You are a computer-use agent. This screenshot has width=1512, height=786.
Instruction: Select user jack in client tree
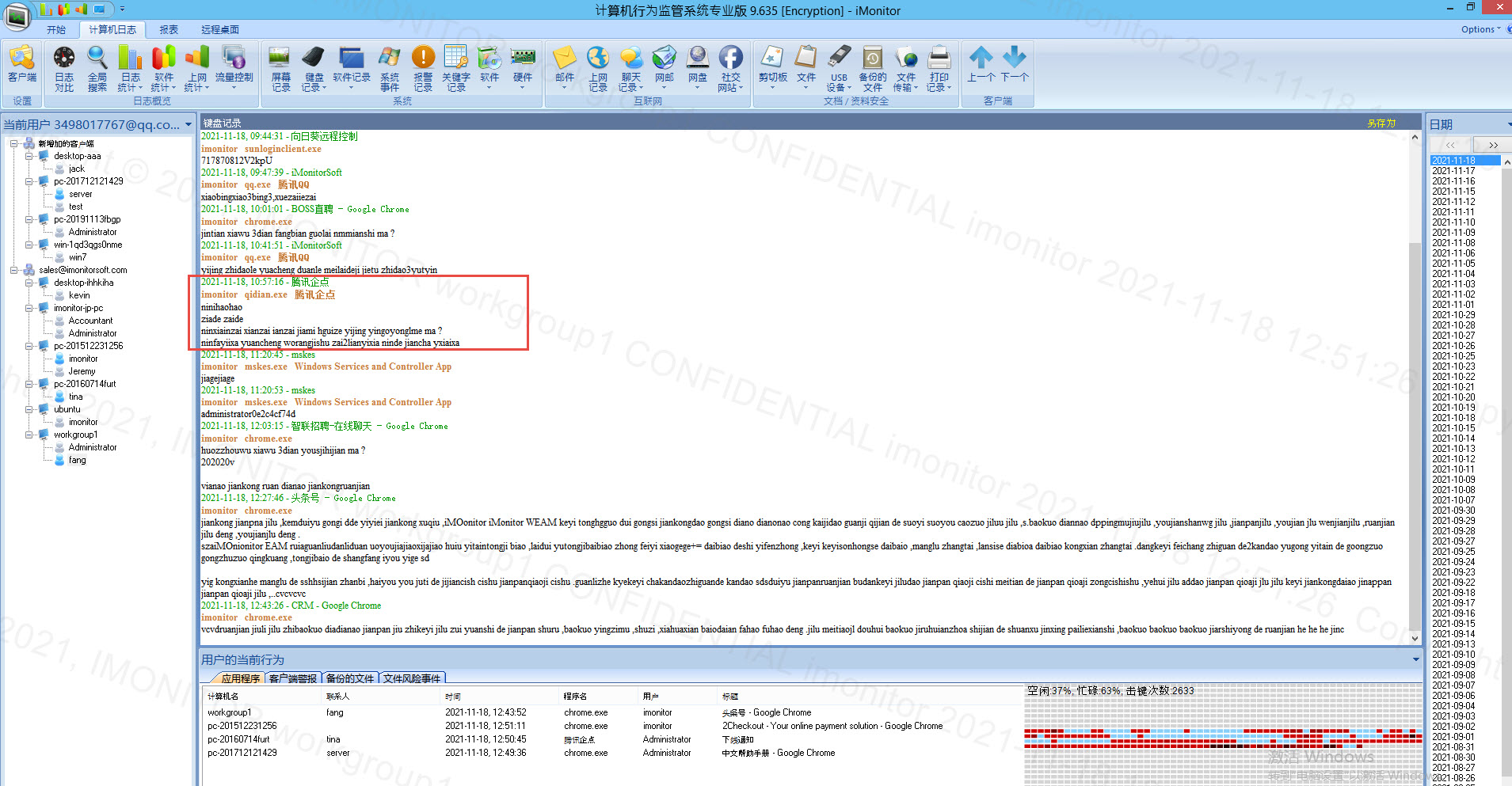coord(76,169)
